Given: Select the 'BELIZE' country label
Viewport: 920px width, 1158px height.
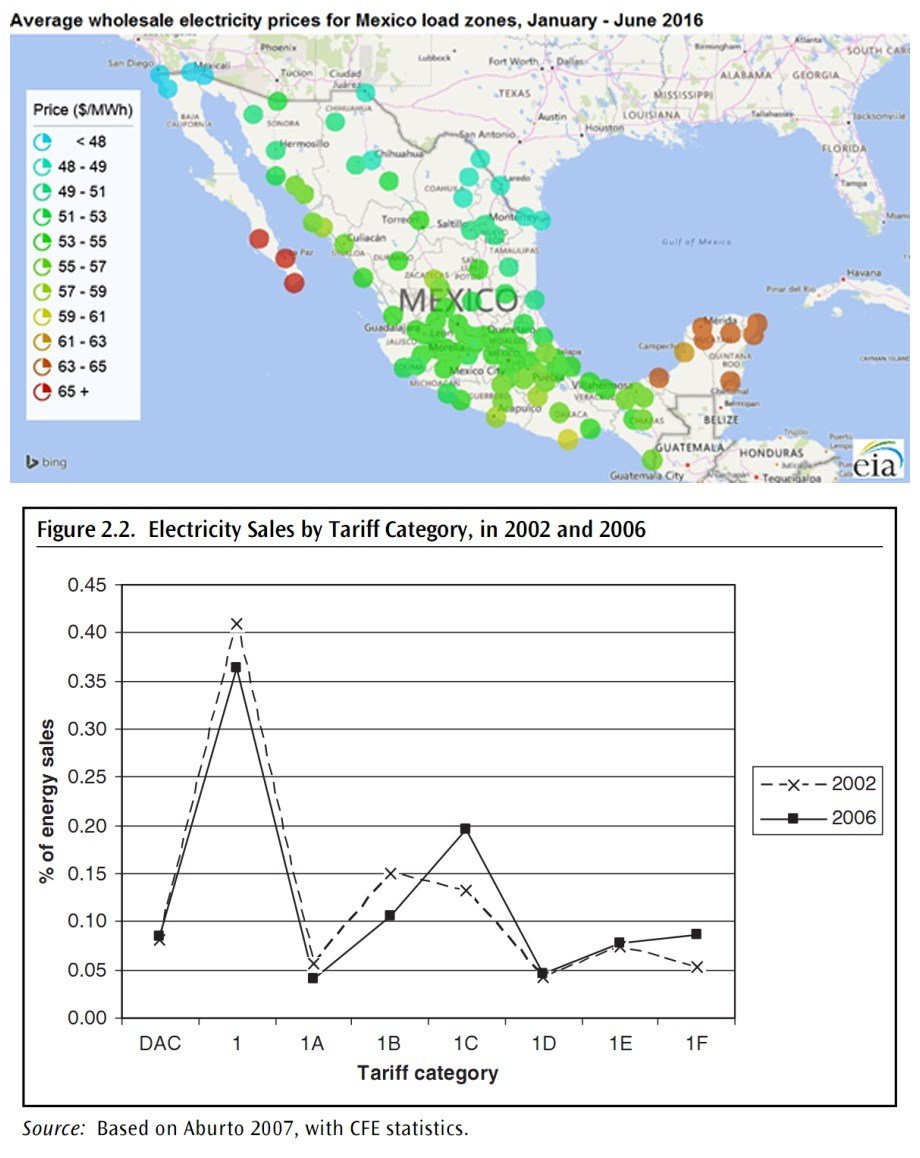Looking at the screenshot, I should (721, 419).
